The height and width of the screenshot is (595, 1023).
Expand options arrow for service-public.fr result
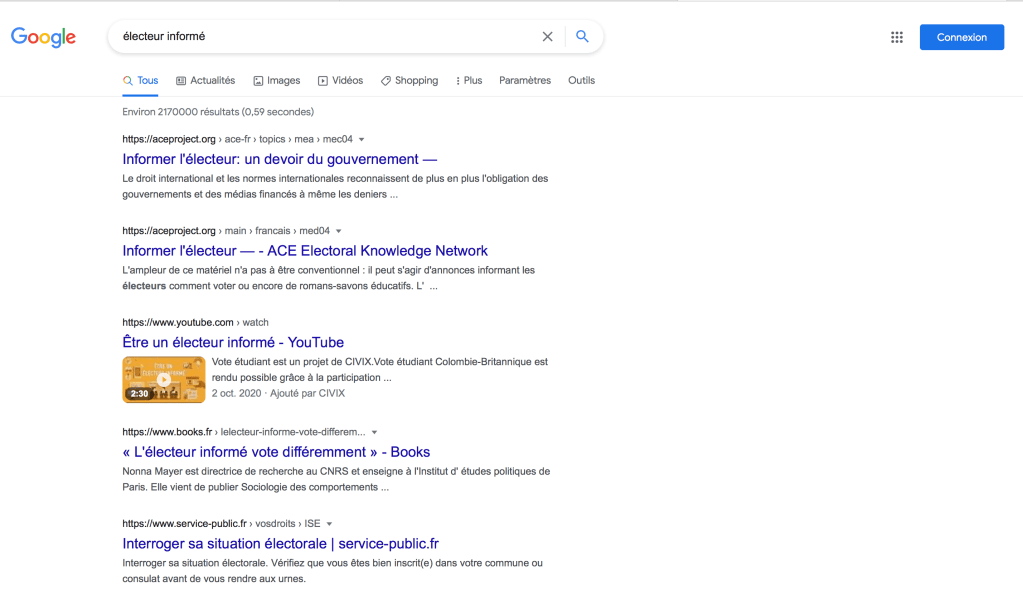[x=329, y=524]
